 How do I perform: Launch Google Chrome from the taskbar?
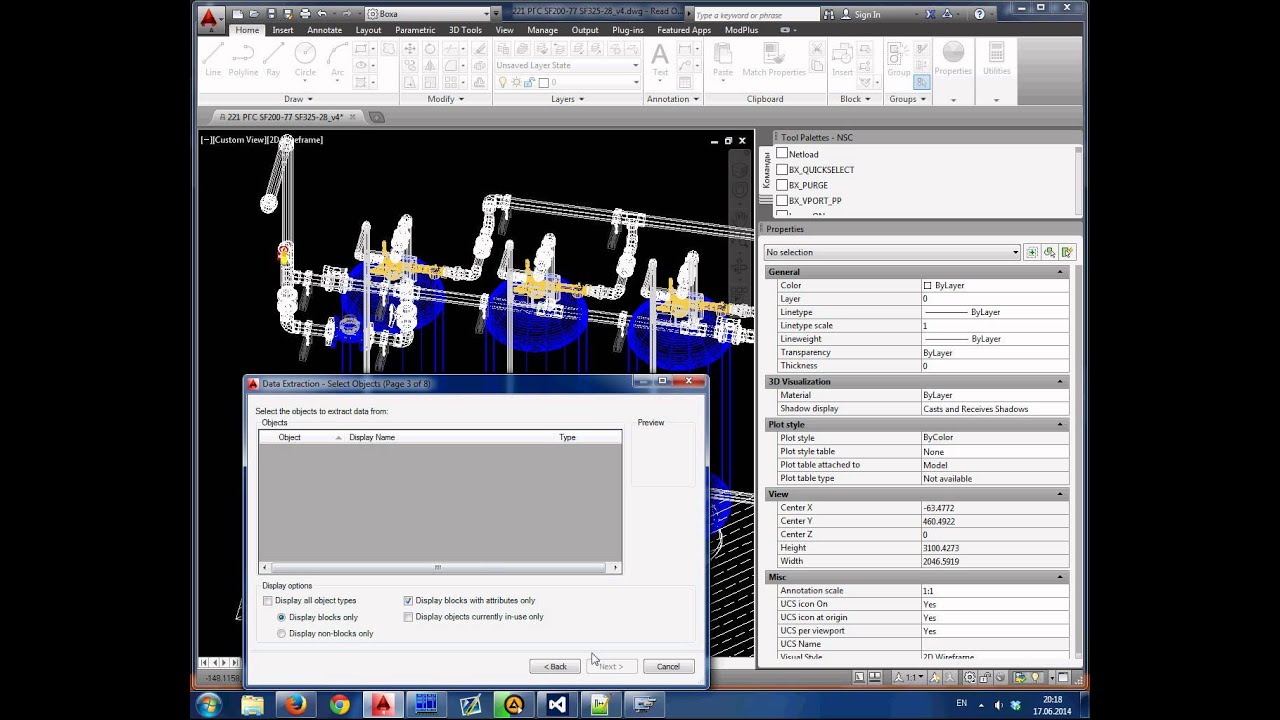pos(339,705)
